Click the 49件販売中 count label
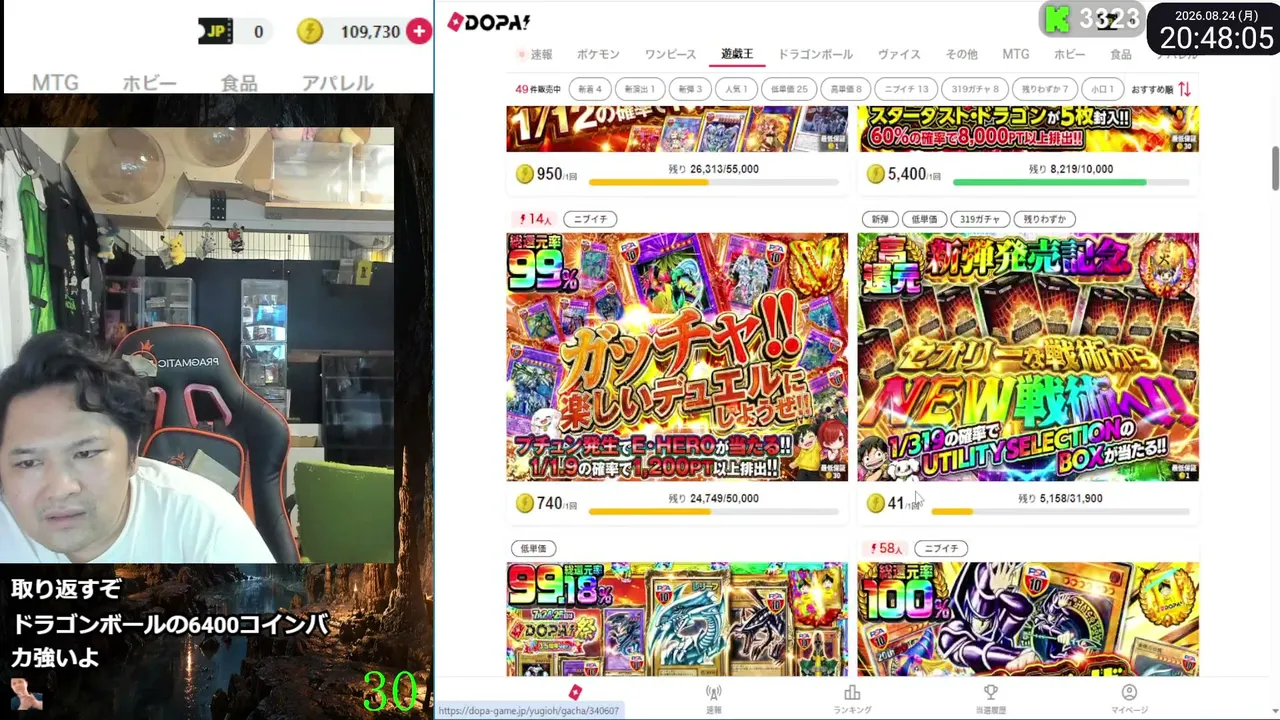This screenshot has width=1280, height=720. (538, 89)
